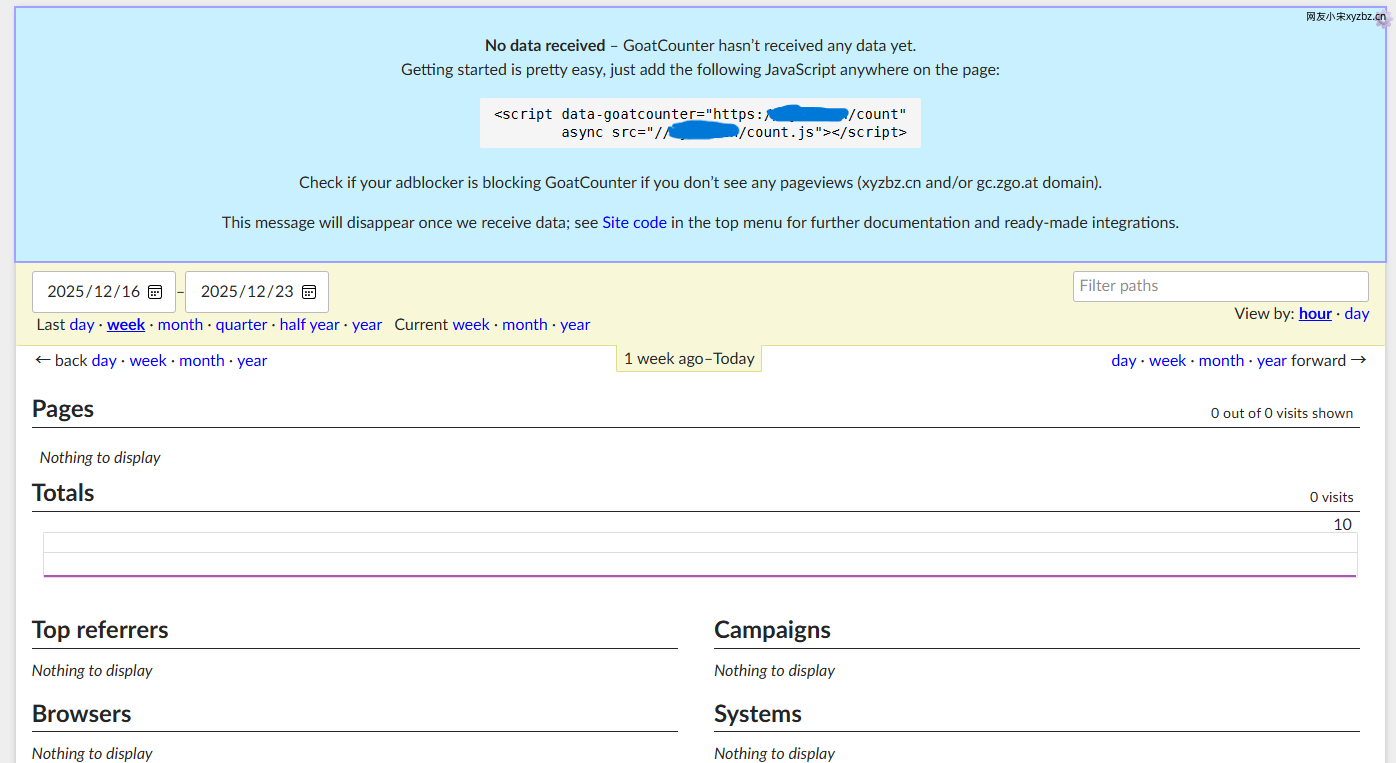Go back one month
Screen dimensions: 1396x763
click(201, 361)
